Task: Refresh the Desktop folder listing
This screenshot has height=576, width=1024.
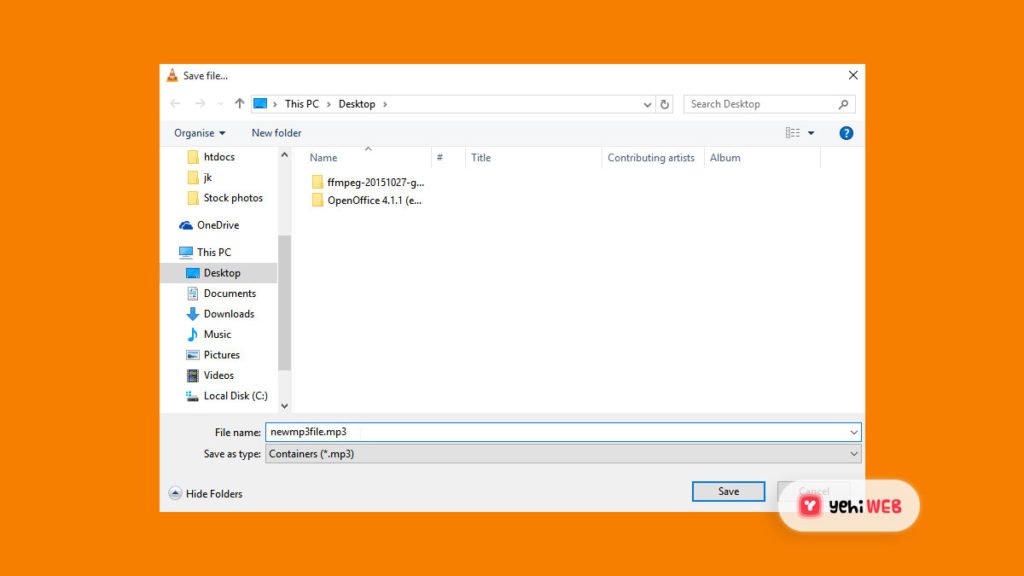Action: coord(665,104)
